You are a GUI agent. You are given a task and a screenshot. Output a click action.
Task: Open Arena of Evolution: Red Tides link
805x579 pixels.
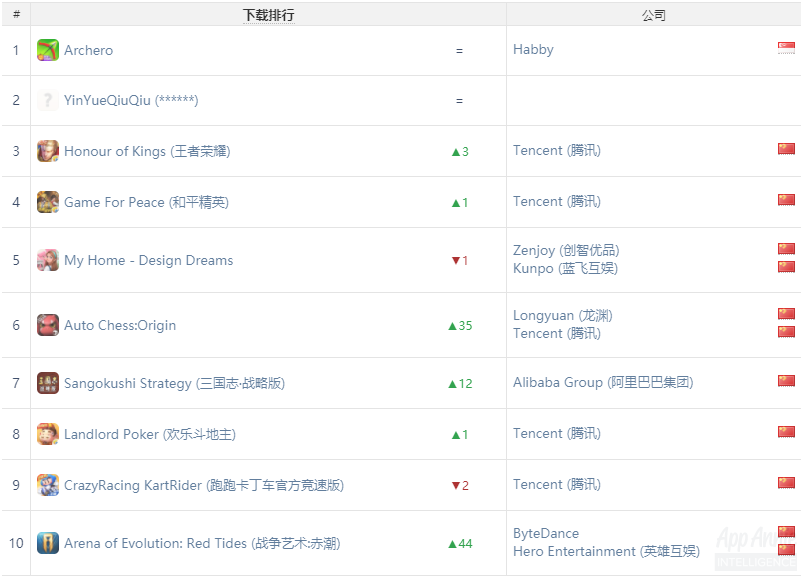[x=202, y=543]
